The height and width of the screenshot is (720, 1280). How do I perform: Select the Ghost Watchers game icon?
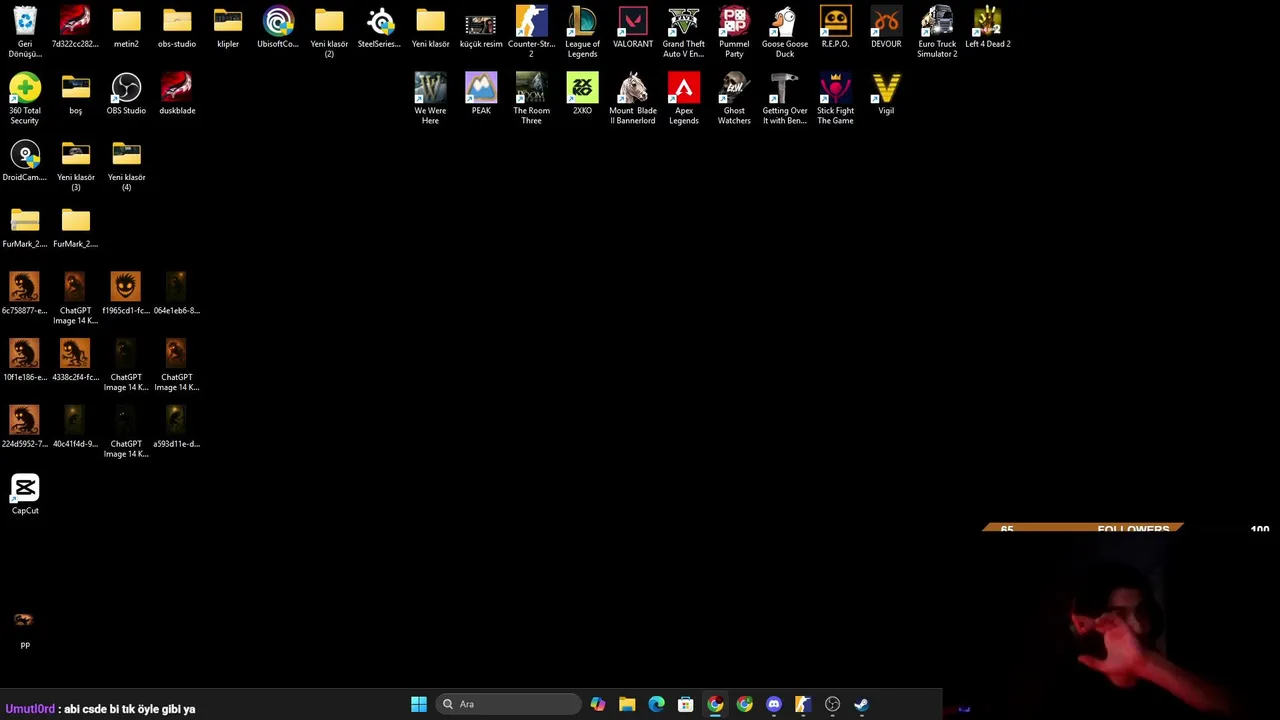click(734, 99)
